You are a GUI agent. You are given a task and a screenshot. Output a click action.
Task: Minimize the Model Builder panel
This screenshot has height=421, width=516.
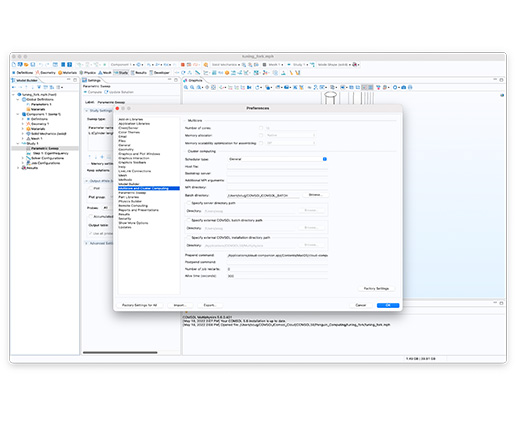[x=69, y=80]
